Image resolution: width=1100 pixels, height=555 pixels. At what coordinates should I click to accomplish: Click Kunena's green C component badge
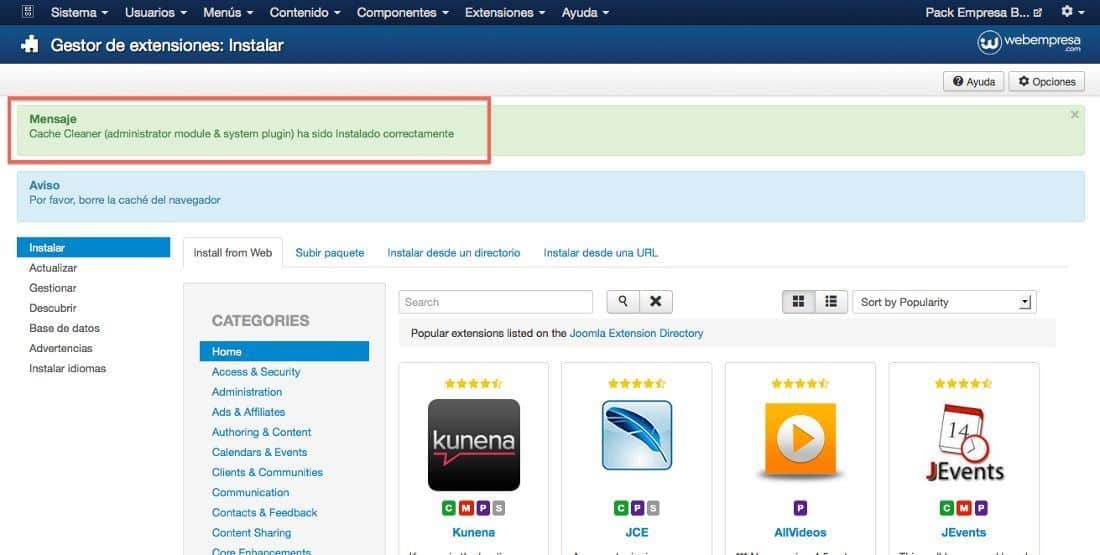pos(448,508)
